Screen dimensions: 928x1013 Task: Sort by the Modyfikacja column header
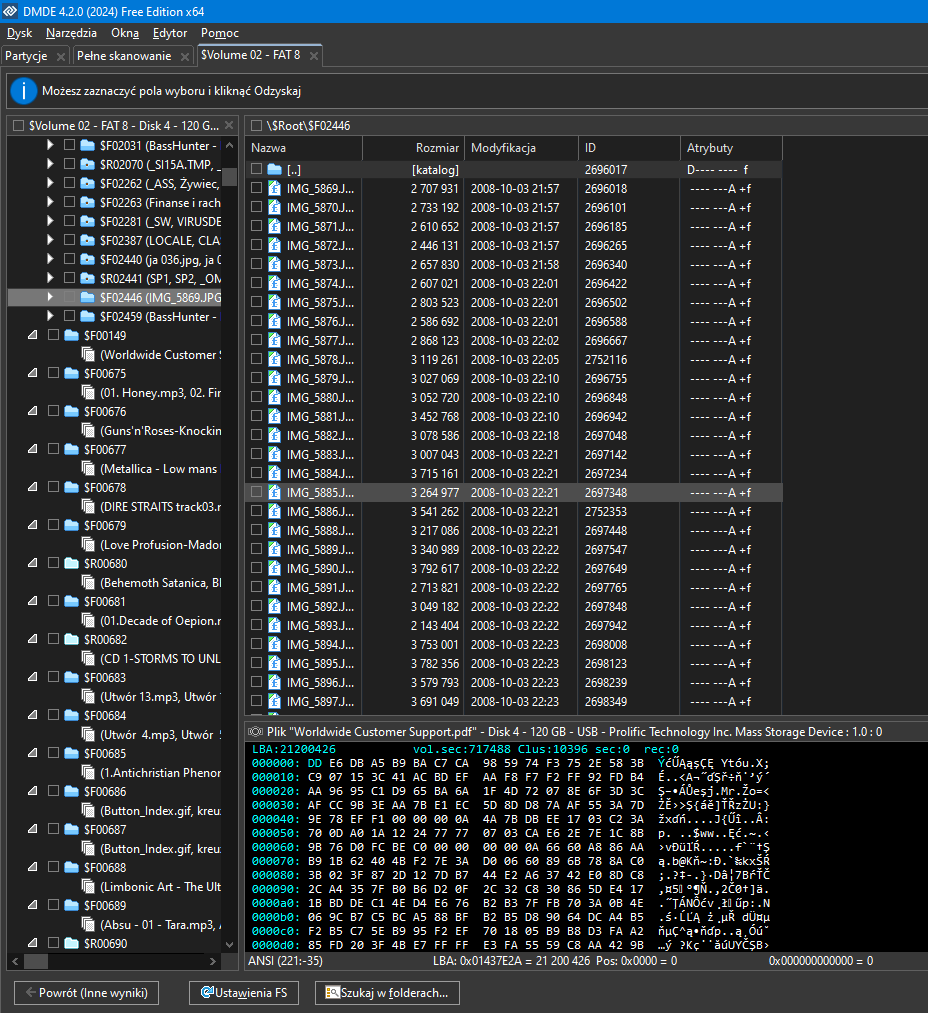(521, 148)
